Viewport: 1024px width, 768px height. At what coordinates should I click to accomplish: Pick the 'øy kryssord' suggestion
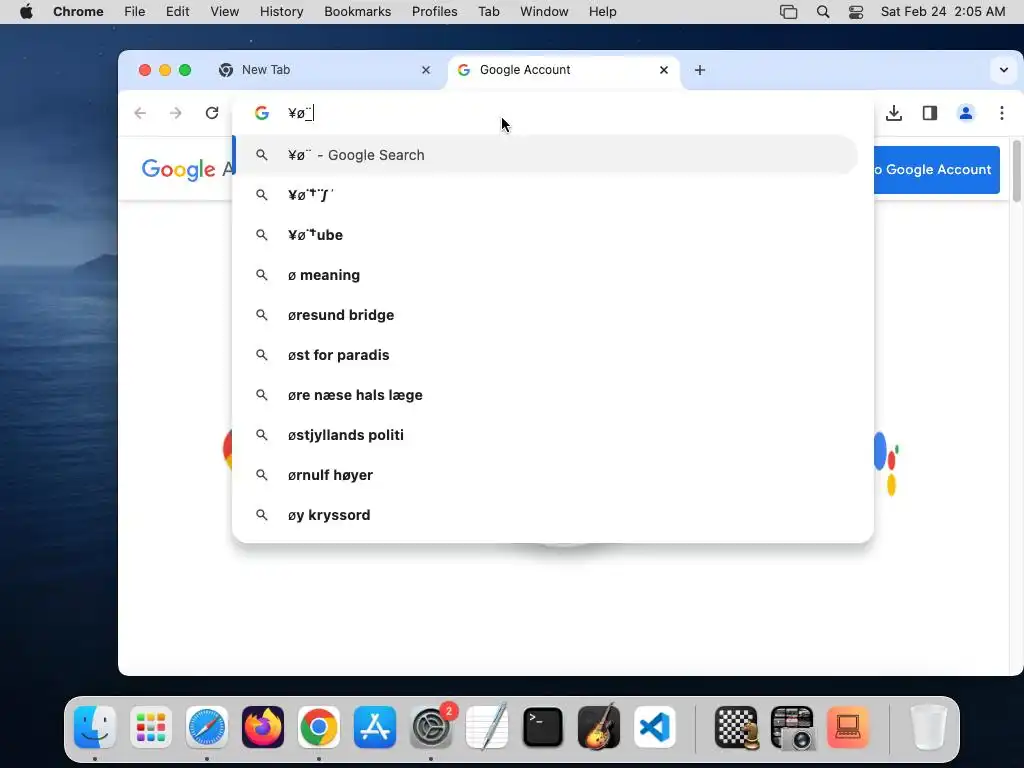coord(546,515)
